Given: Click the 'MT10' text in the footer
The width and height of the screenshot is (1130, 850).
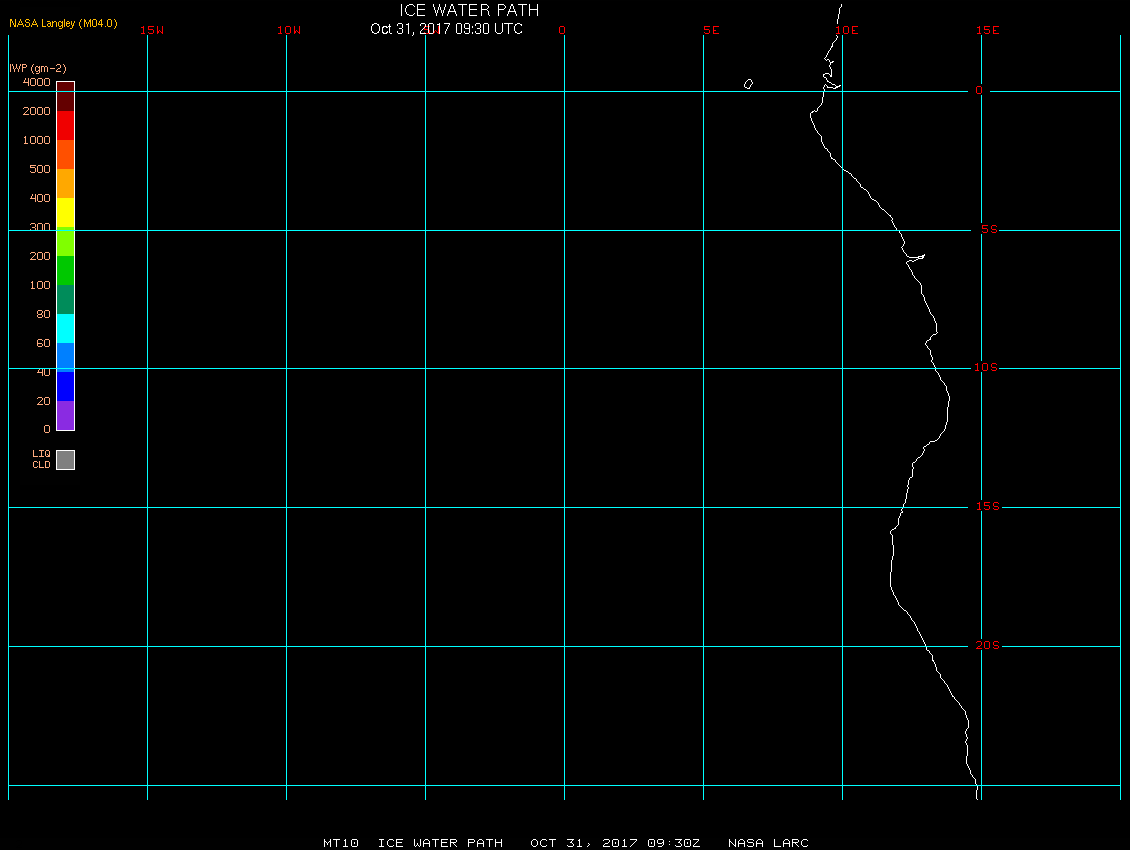Looking at the screenshot, I should click(x=341, y=843).
